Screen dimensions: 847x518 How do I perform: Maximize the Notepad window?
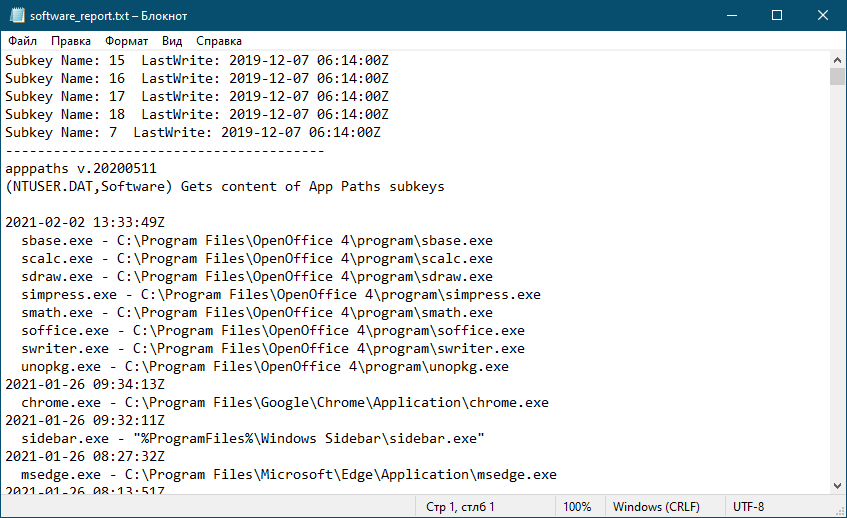click(x=777, y=16)
